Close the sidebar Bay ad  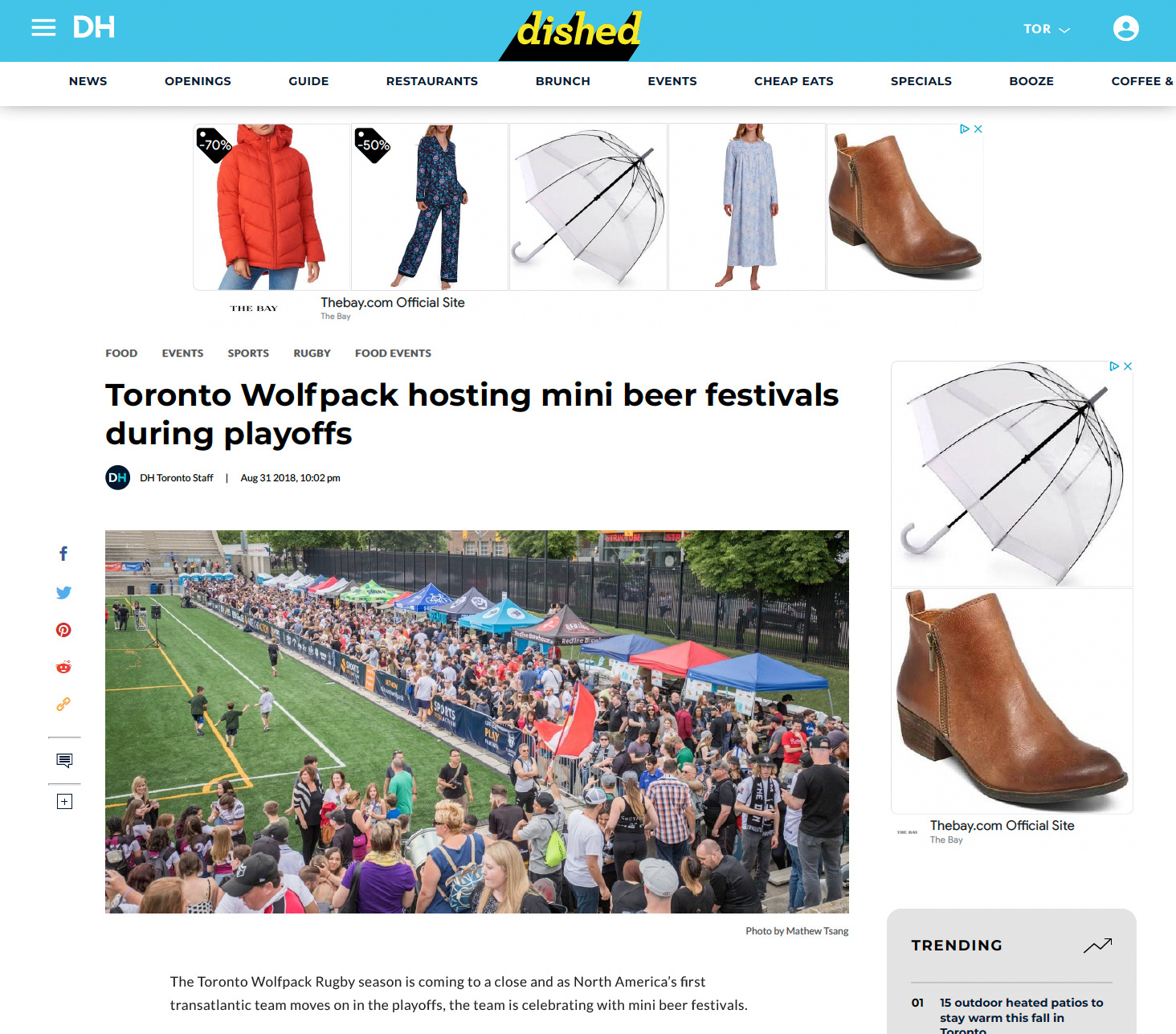coord(1128,366)
